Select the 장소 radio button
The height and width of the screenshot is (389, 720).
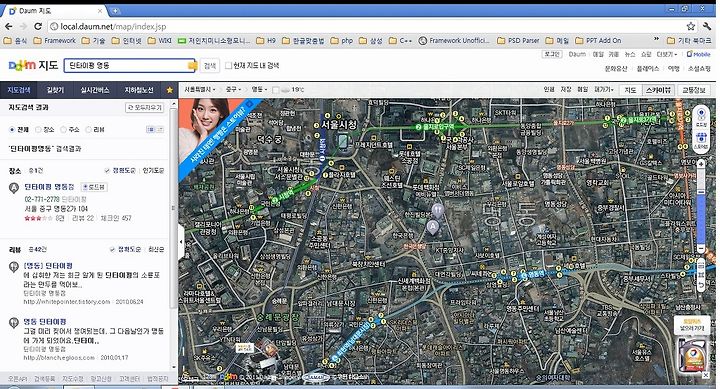(x=38, y=130)
